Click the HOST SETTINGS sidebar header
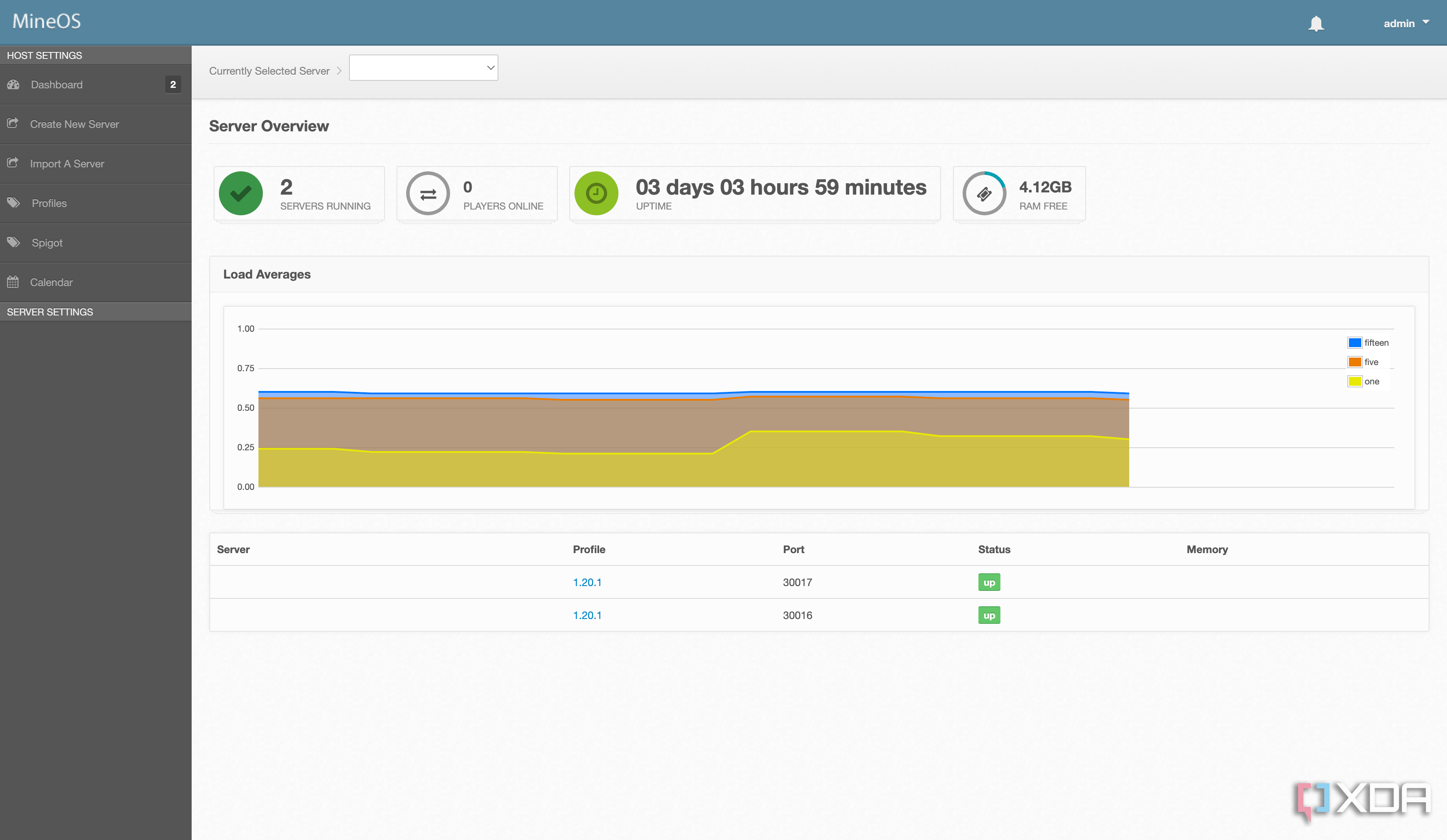The image size is (1447, 840). [44, 55]
